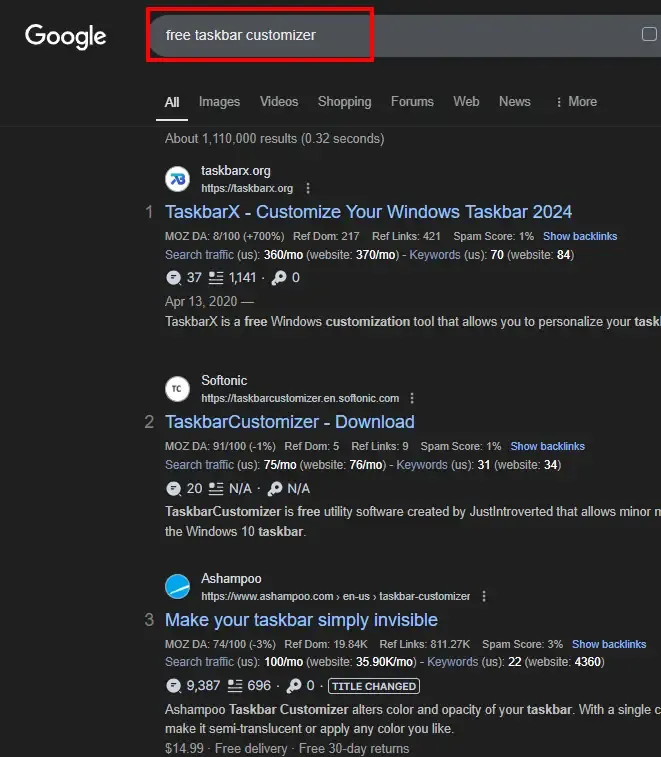This screenshot has height=757, width=661.
Task: Open the News tab
Action: (515, 101)
